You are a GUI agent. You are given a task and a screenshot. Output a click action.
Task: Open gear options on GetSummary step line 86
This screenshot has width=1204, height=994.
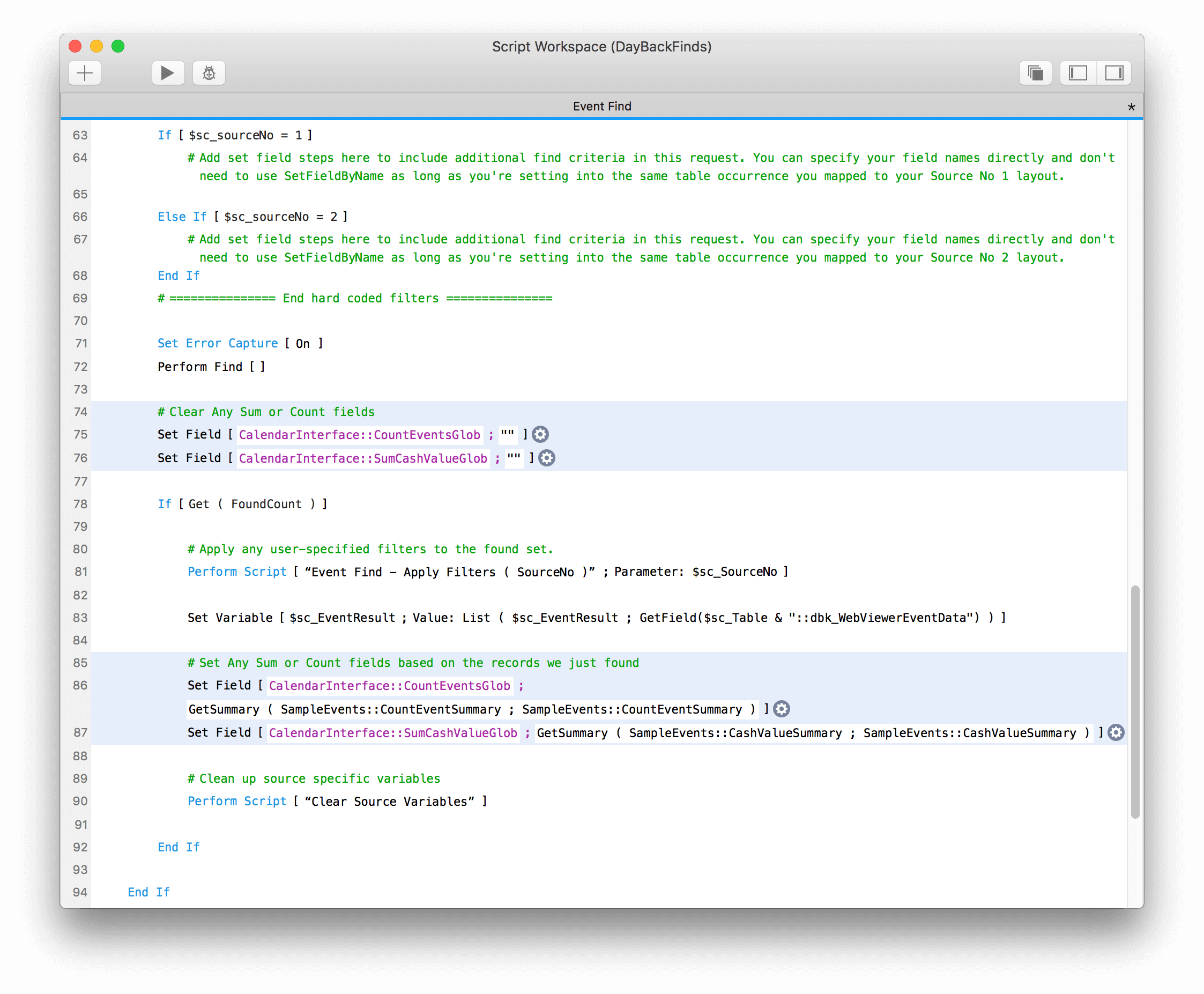click(781, 709)
